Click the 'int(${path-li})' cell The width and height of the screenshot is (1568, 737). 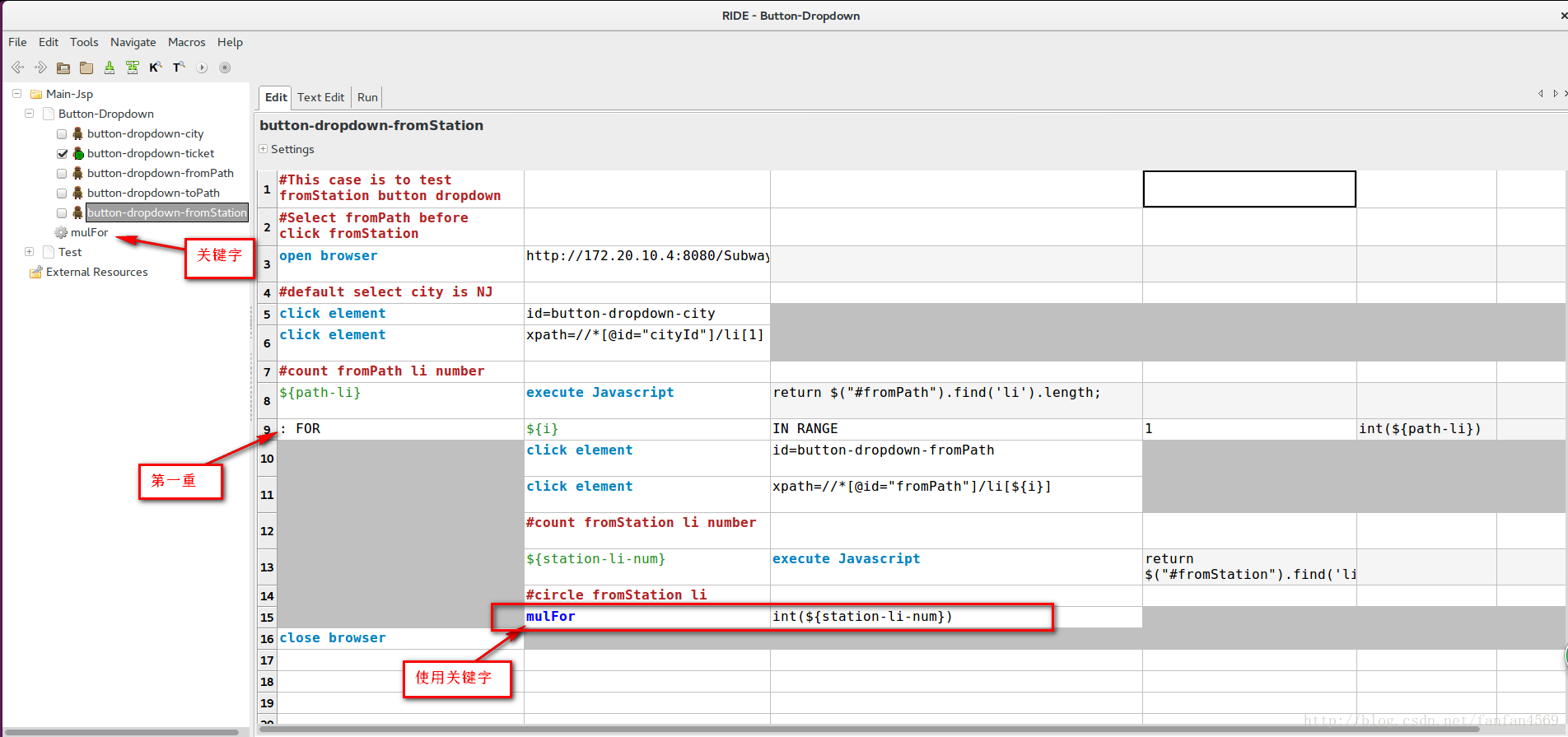tap(1426, 429)
